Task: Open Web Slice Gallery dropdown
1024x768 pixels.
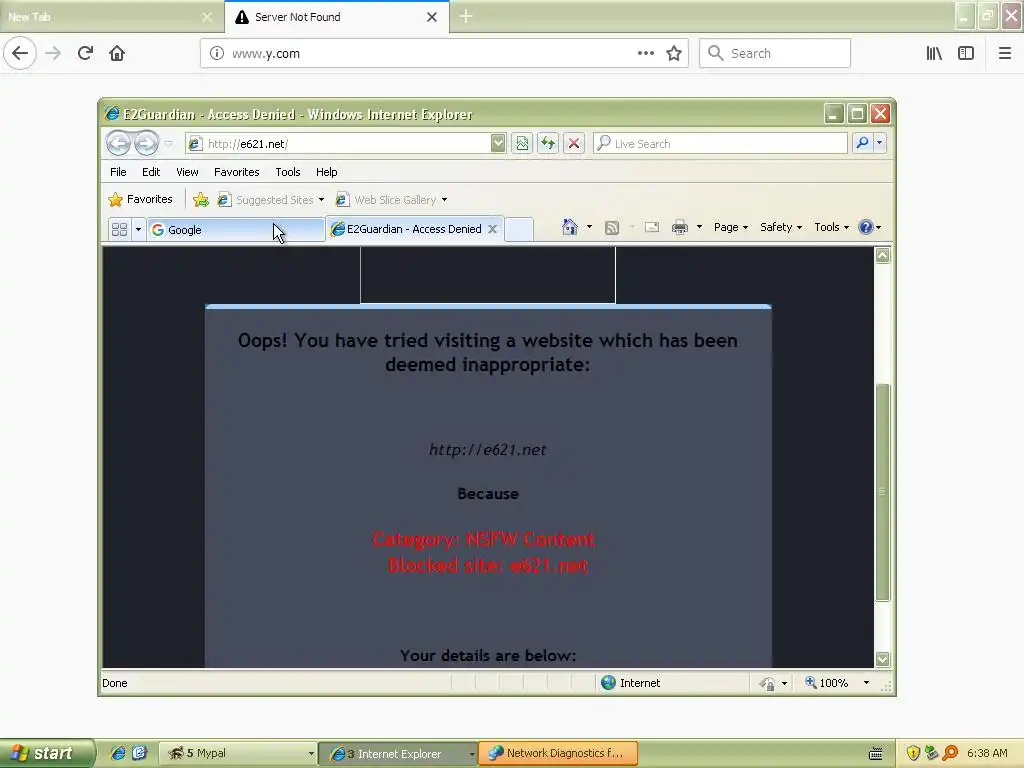Action: pyautogui.click(x=391, y=200)
